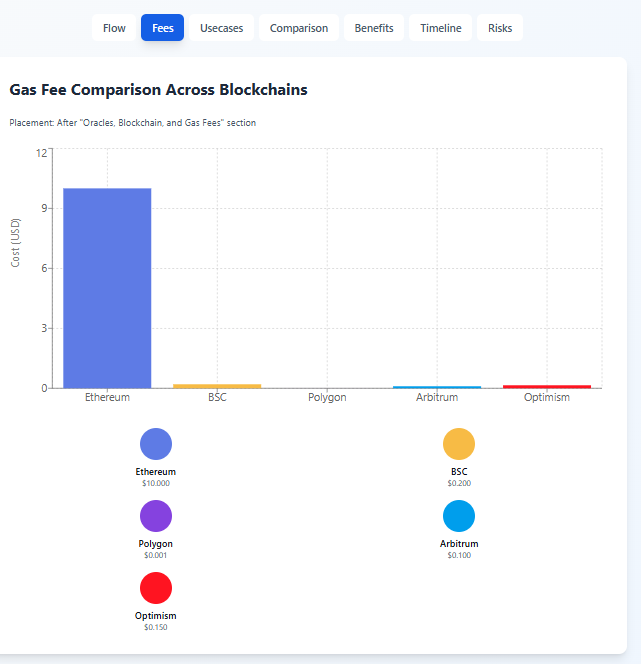
Task: Click the yellow BSC bar in chart
Action: click(217, 385)
